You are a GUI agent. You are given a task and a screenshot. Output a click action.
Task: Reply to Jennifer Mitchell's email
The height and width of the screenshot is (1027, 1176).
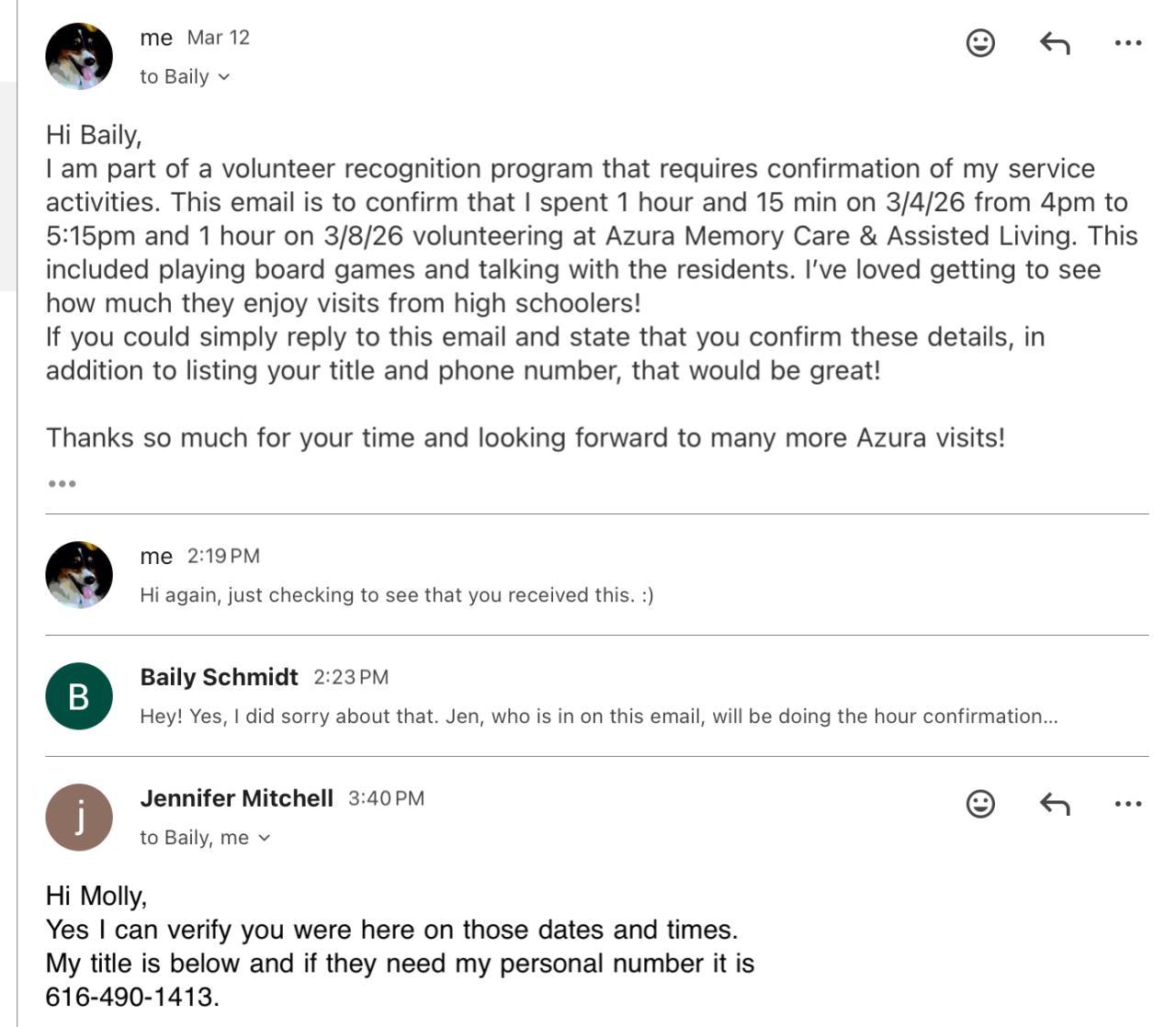(x=1055, y=804)
